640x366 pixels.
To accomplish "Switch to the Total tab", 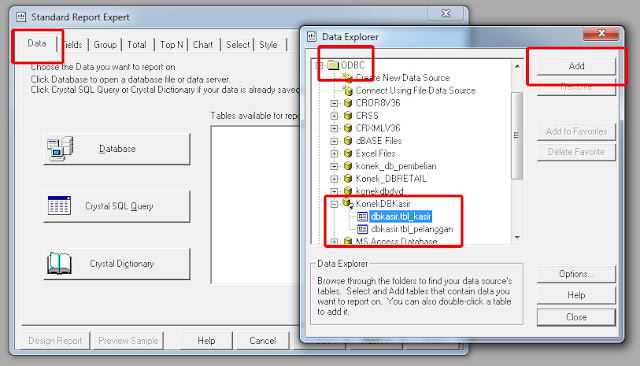I will (x=137, y=45).
